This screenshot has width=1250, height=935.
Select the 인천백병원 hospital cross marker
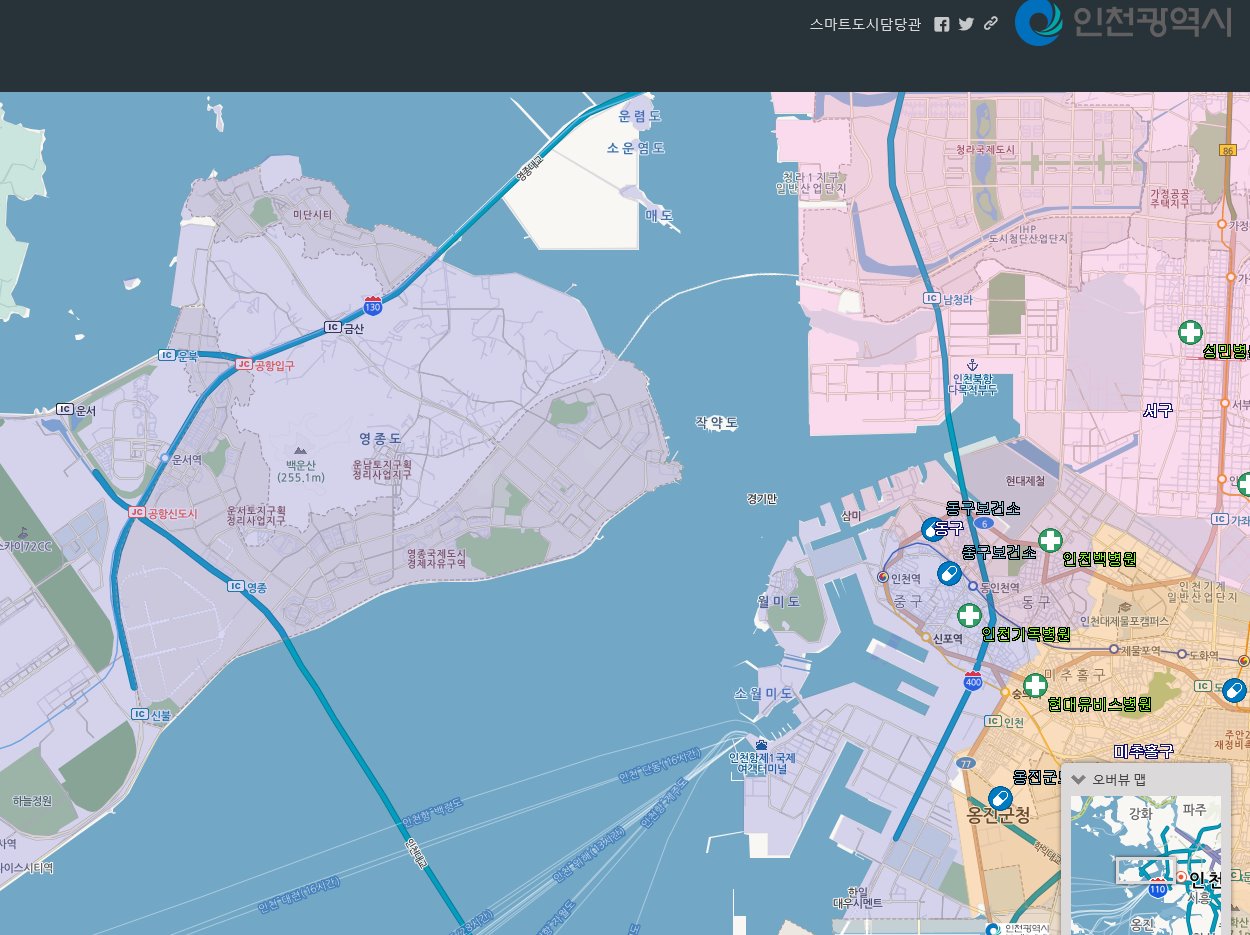1050,541
